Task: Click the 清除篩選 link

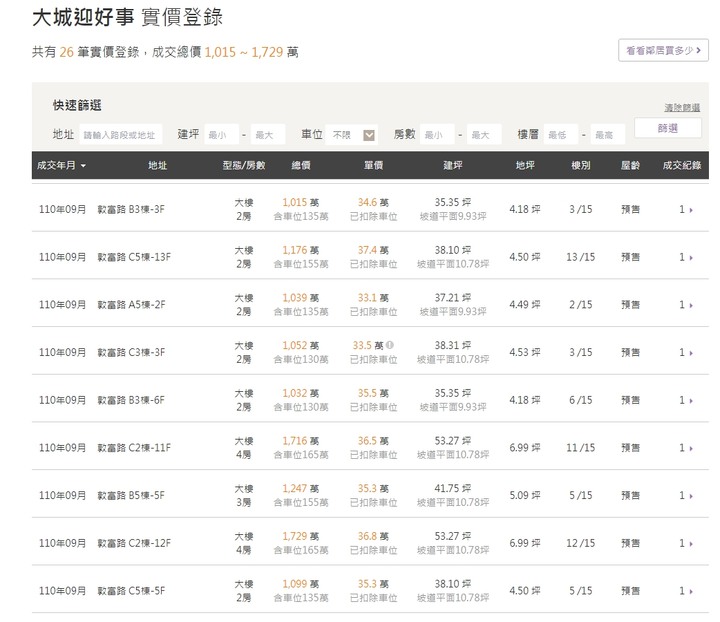Action: pos(682,107)
